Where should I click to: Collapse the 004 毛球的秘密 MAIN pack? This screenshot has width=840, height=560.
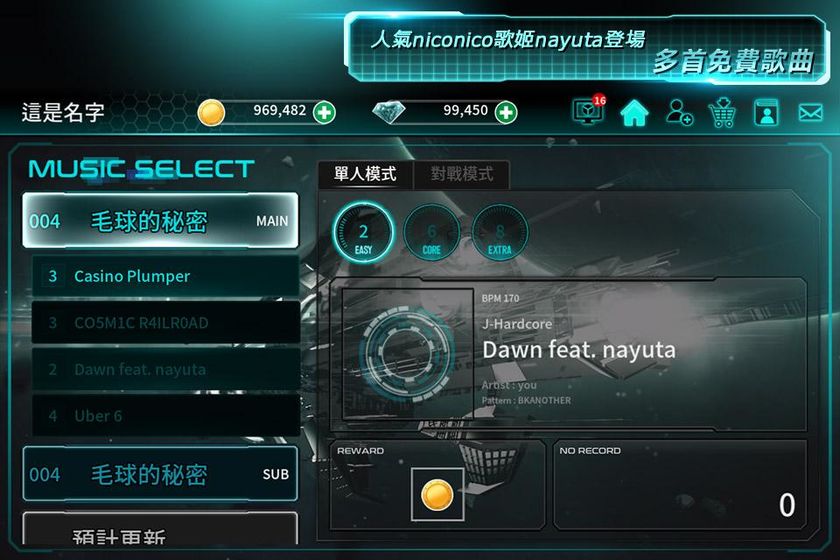click(x=160, y=220)
